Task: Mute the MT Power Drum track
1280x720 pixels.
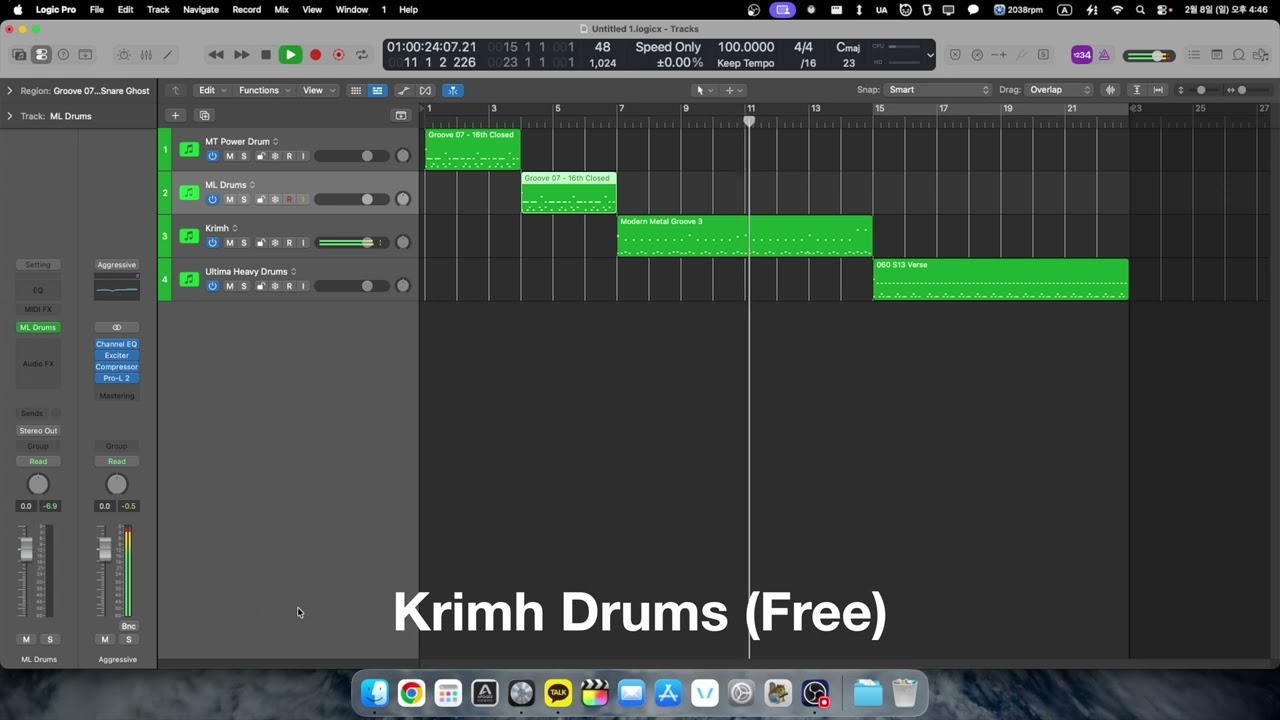Action: point(229,156)
